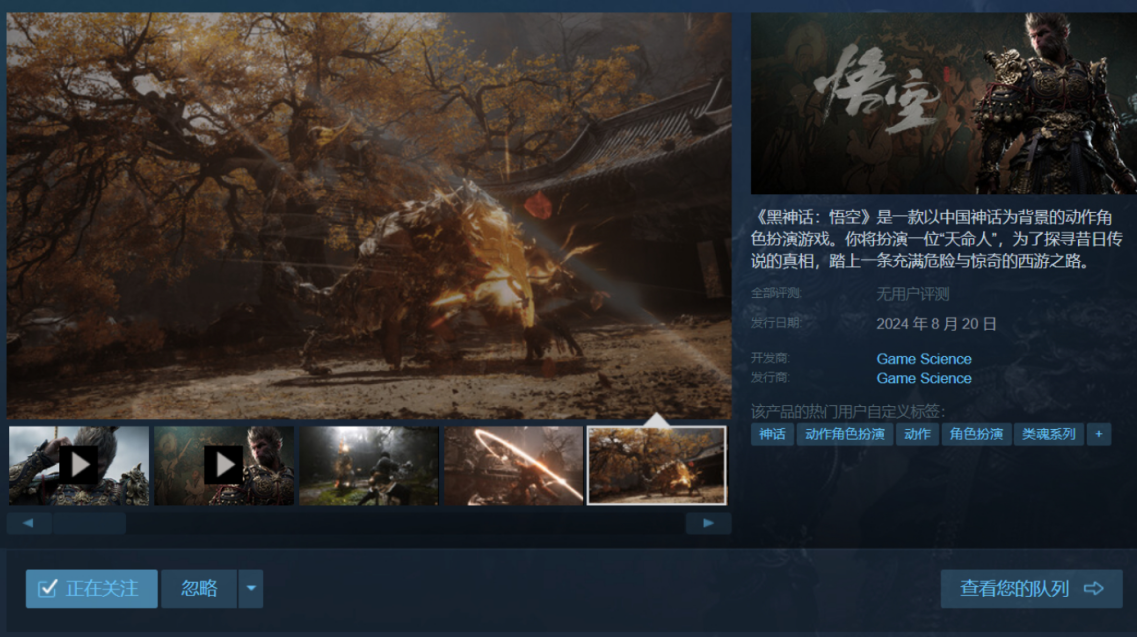Select the 动作角色扮演 tag
This screenshot has width=1137, height=637.
click(x=845, y=434)
